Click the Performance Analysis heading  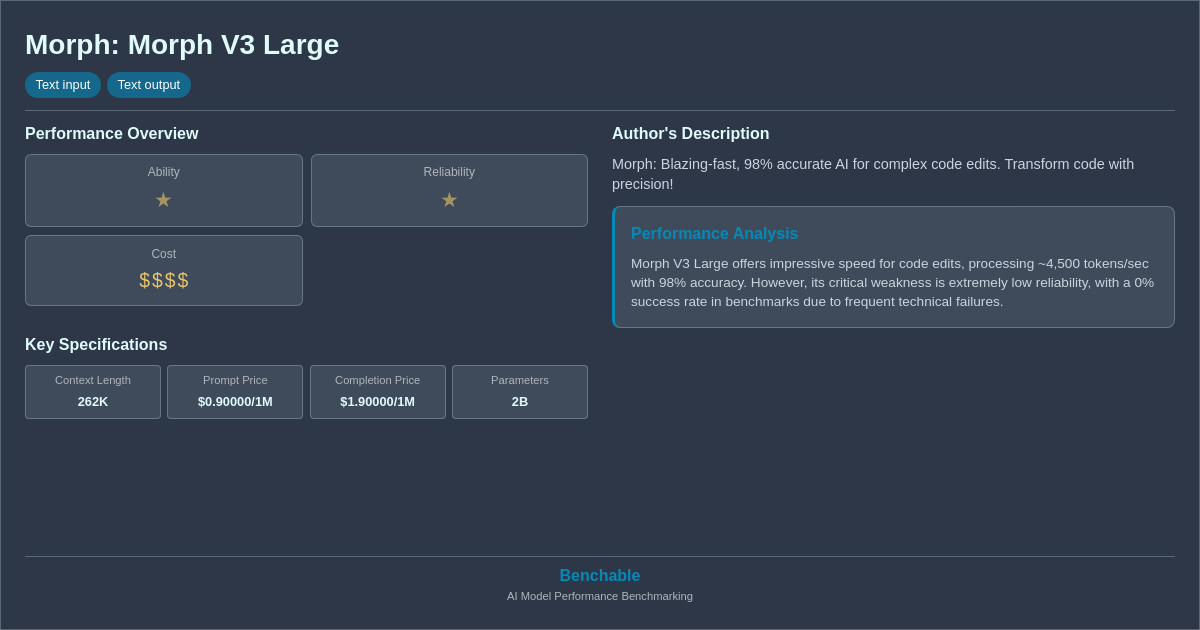pos(714,233)
